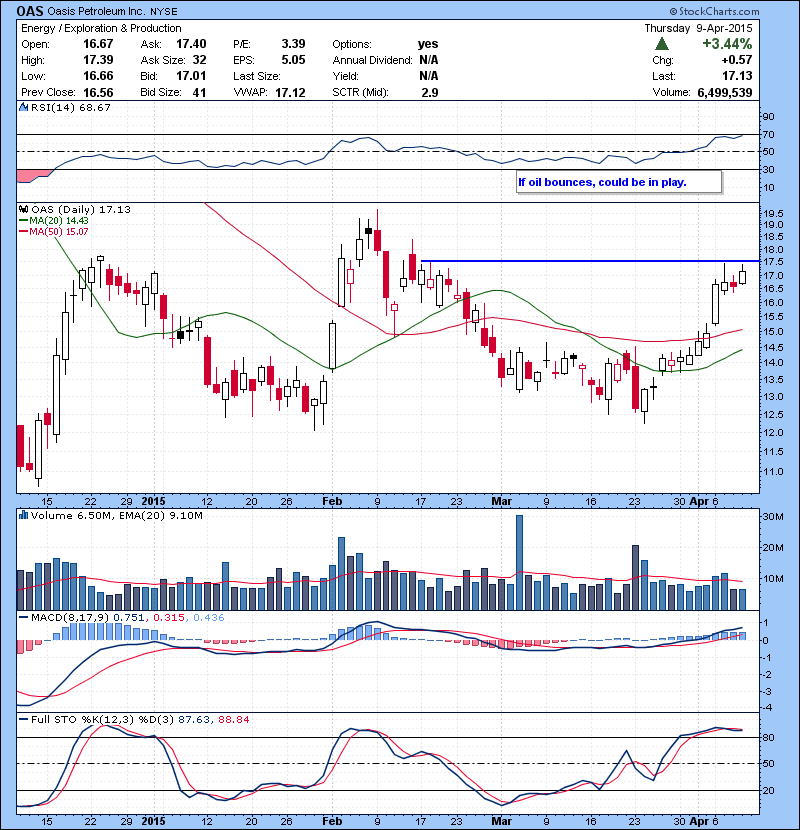Click the MACD(8,17,9) legend label
800x830 pixels.
click(x=70, y=617)
